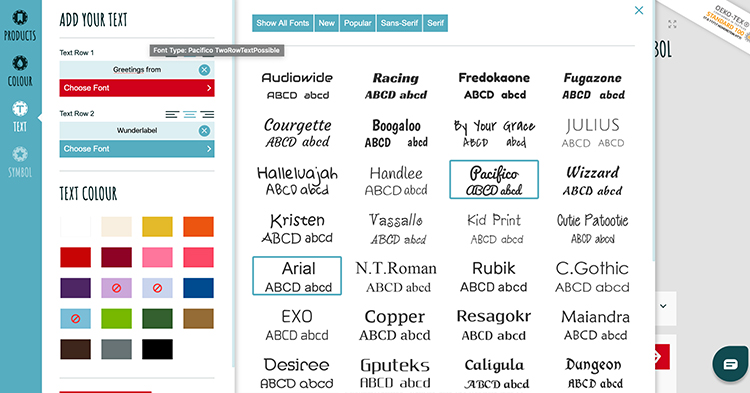Show All Fonts filter tab
Screen dimensions: 750x393
[283, 23]
